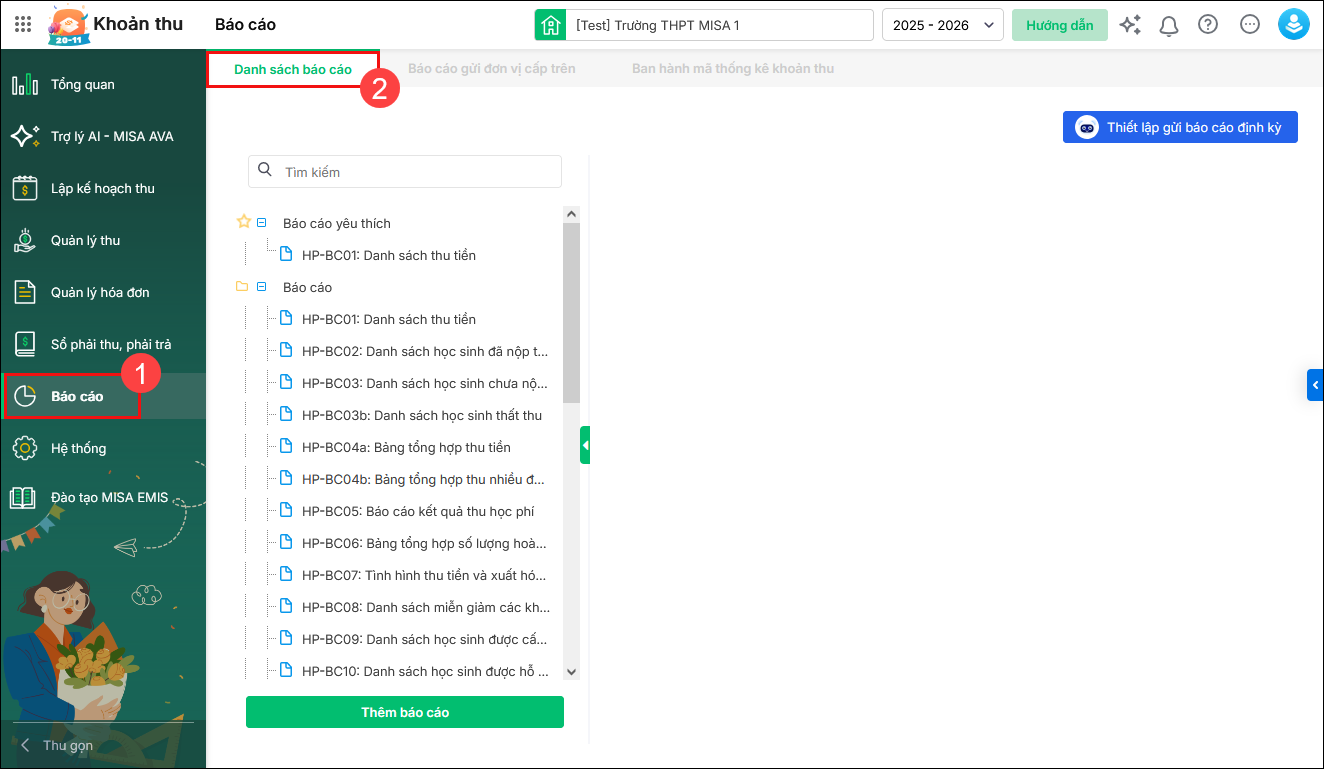
Task: Expand the blue side panel arrow
Action: pyautogui.click(x=1315, y=385)
